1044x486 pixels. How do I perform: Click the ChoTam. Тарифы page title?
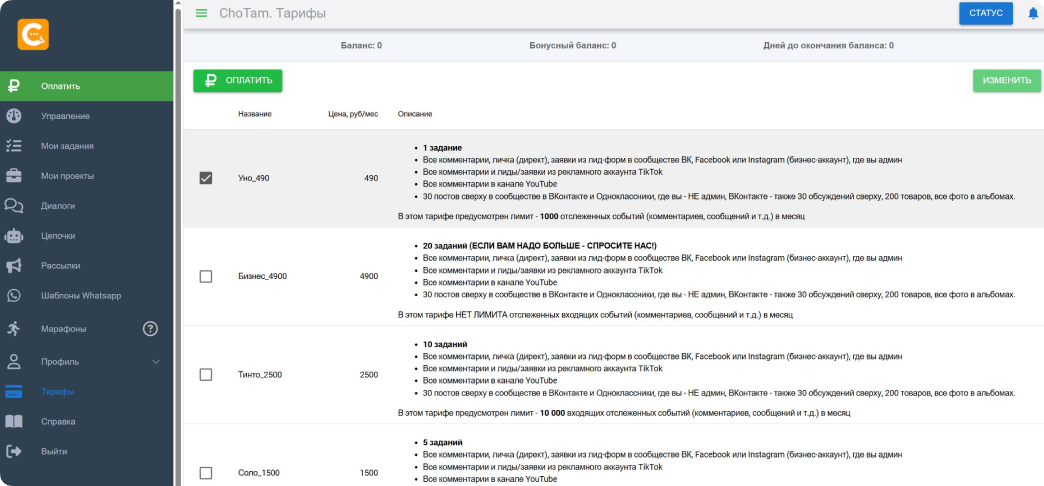coord(272,13)
